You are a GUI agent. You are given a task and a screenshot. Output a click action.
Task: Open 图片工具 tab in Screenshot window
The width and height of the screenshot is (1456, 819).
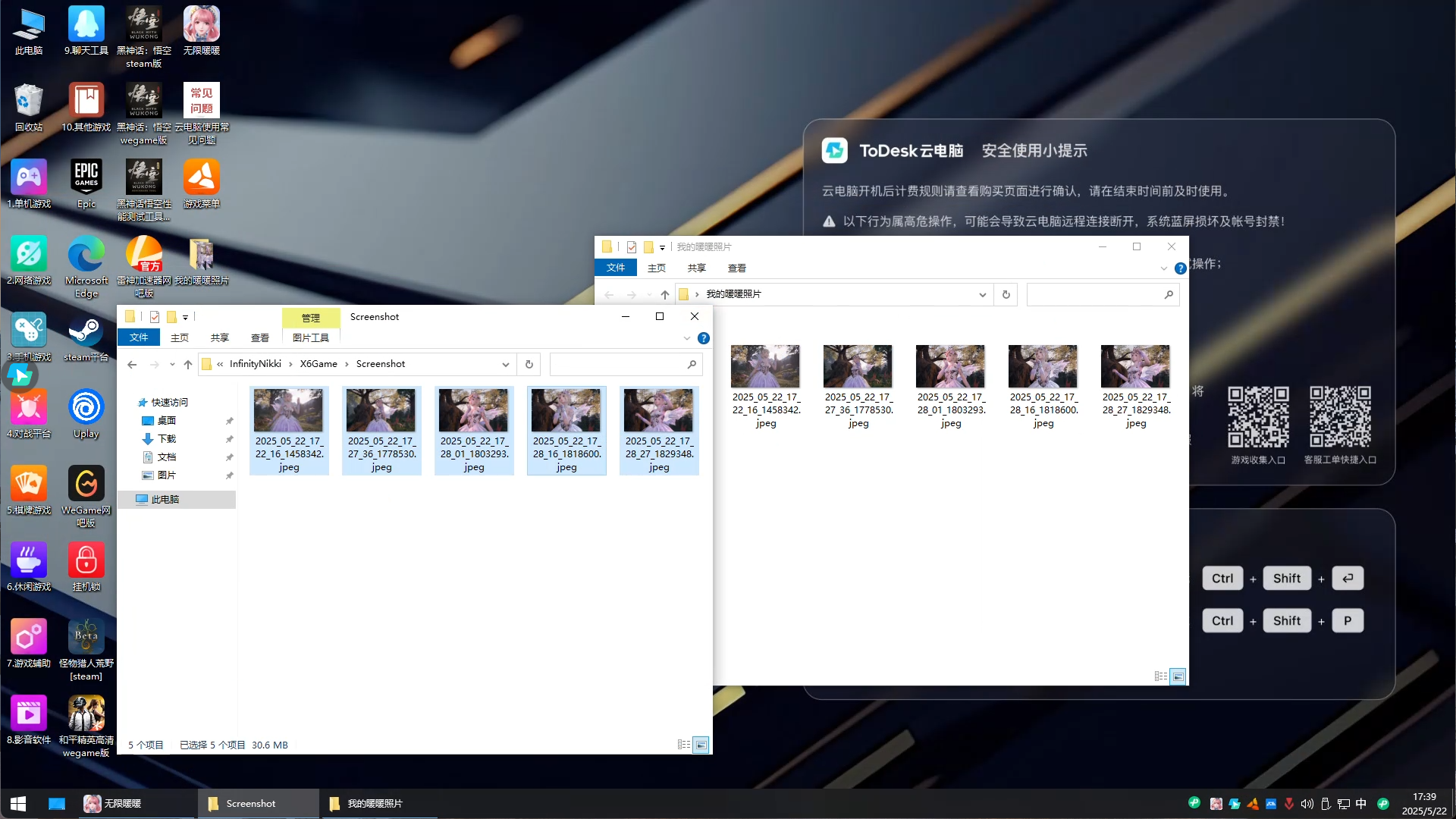pos(311,337)
